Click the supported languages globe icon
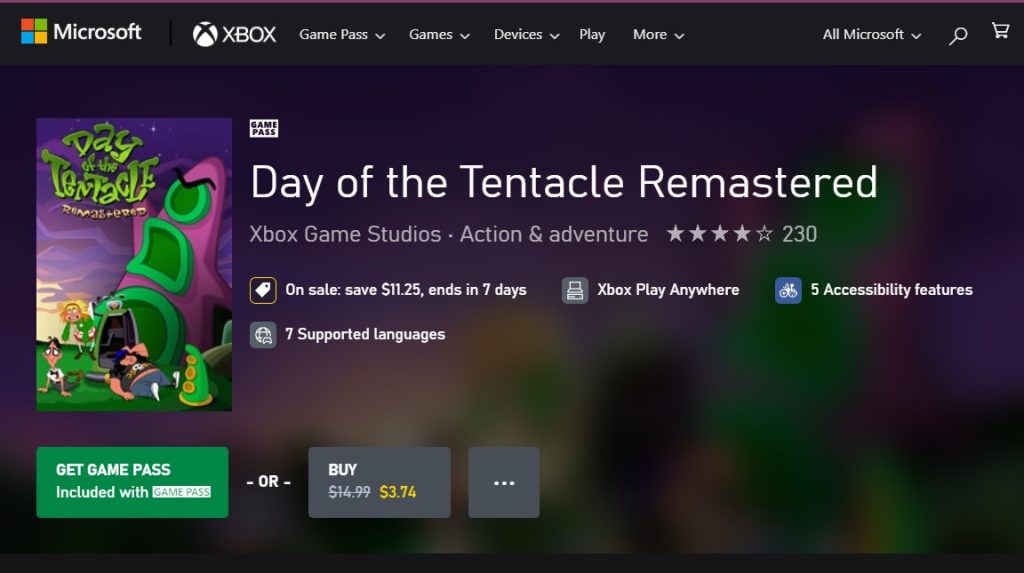The image size is (1024, 573). [263, 334]
